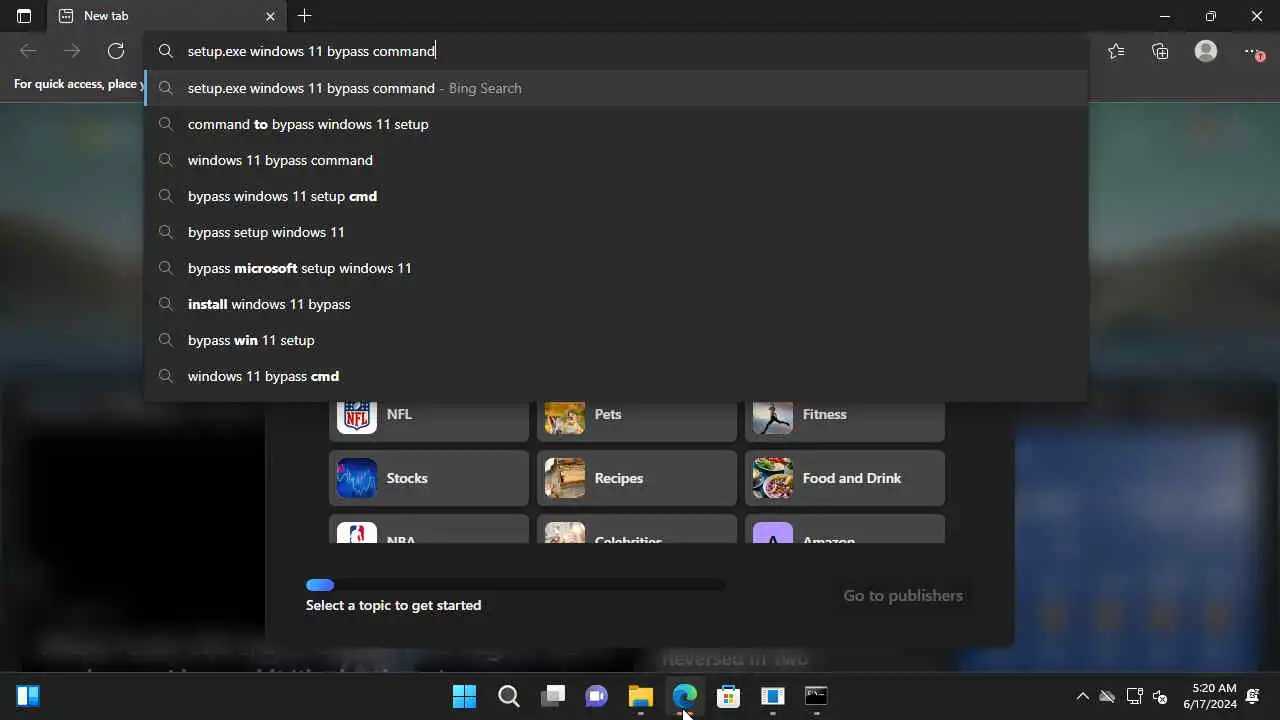The height and width of the screenshot is (720, 1280).
Task: Select 'setup.exe windows 11 bypass command' Bing suggestion
Action: [x=616, y=88]
